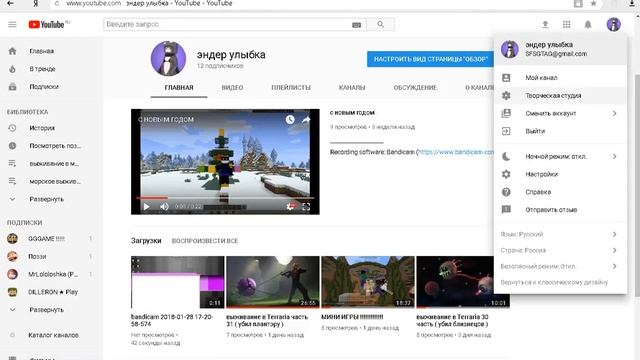The height and width of the screenshot is (360, 640).
Task: Click the Главная home icon in sidebar
Action: (12, 51)
